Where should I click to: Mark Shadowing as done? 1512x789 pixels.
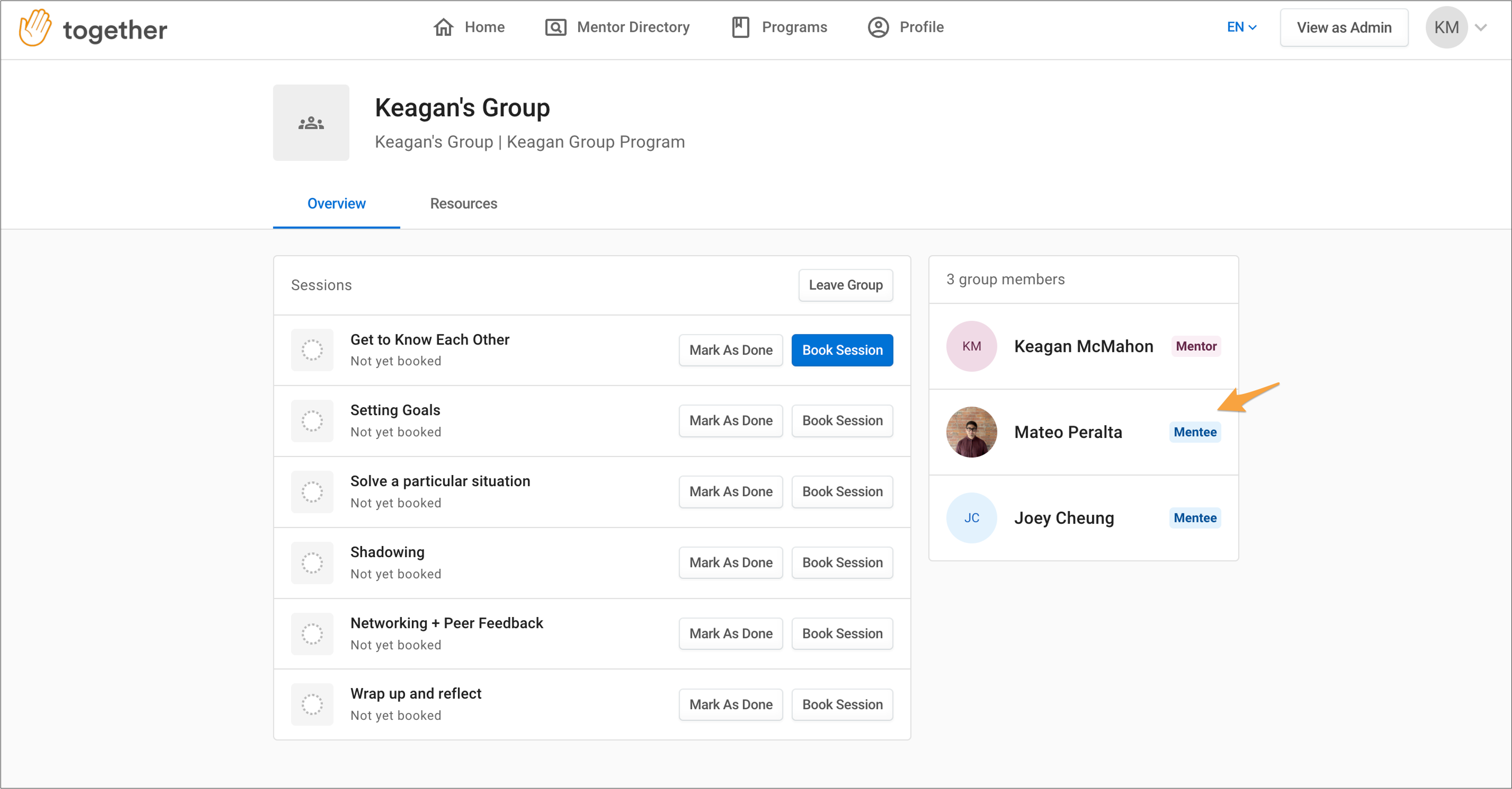click(x=731, y=563)
